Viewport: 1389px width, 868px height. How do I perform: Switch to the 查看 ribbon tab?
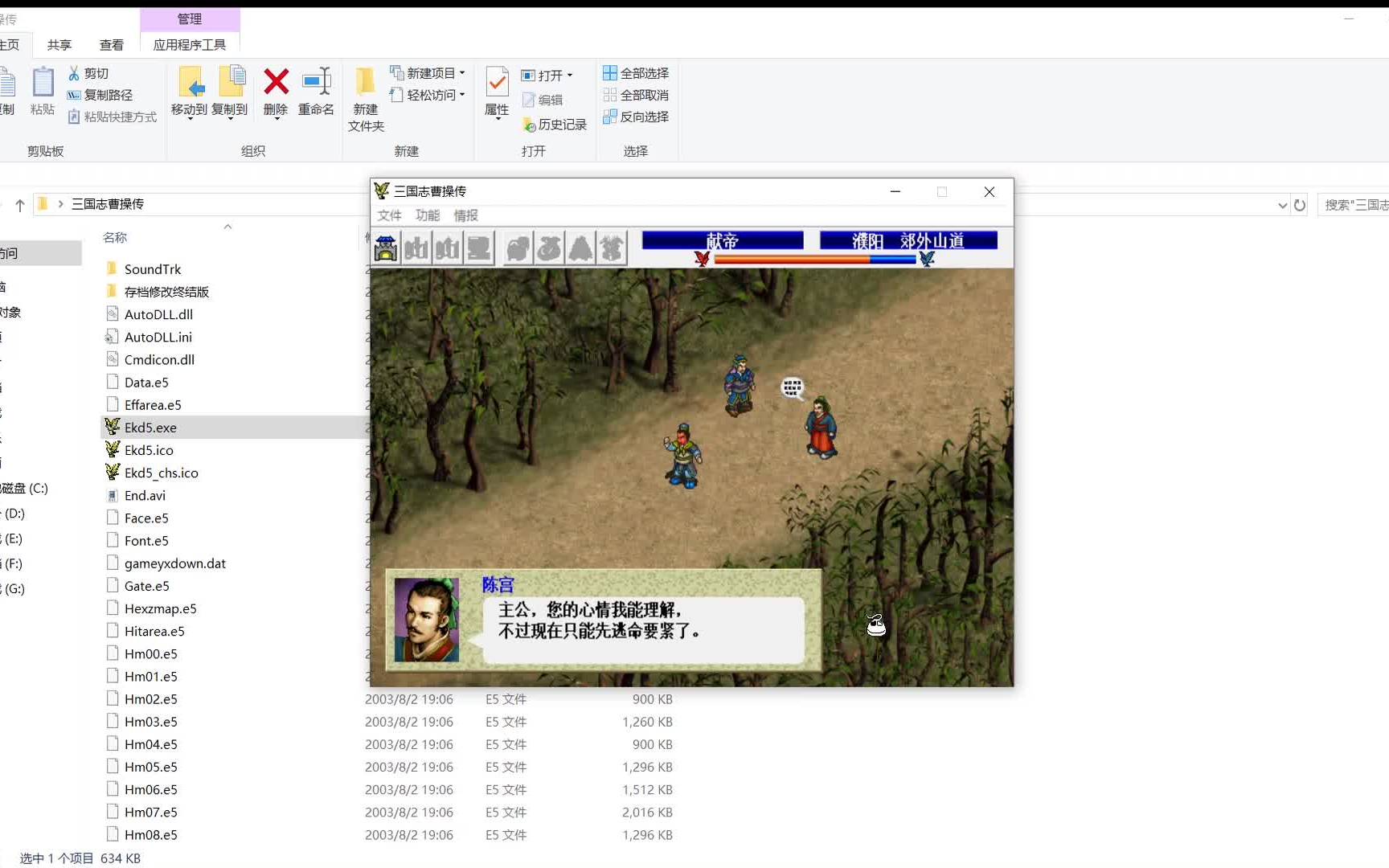(112, 45)
